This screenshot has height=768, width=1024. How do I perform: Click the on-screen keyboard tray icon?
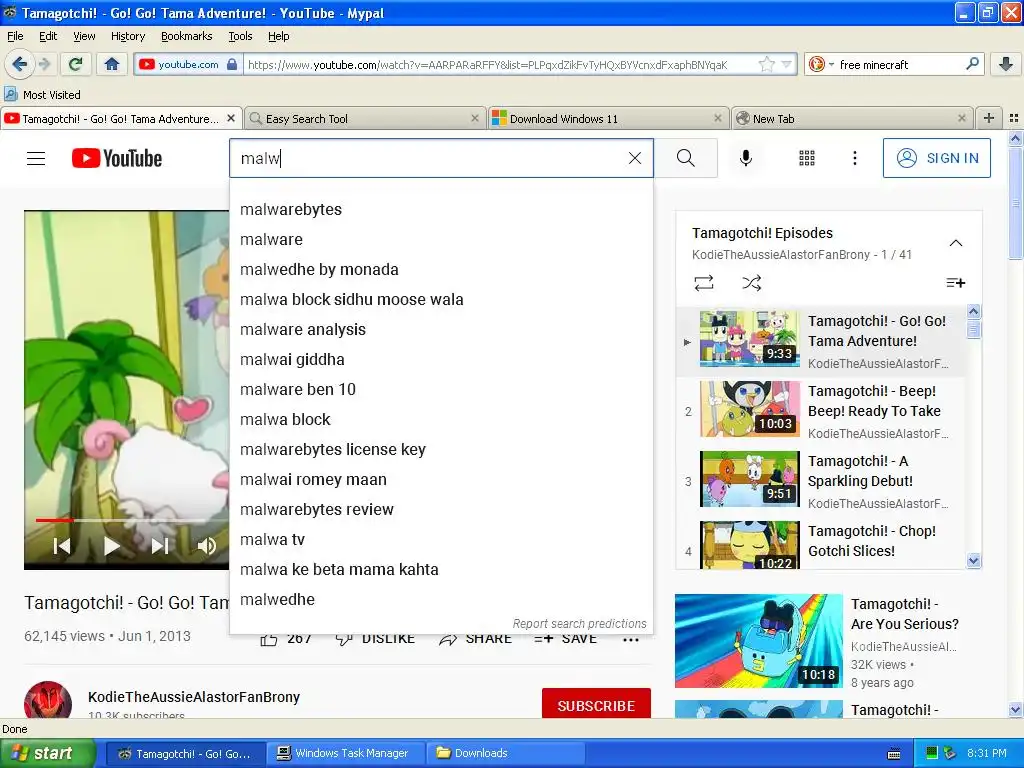[894, 754]
